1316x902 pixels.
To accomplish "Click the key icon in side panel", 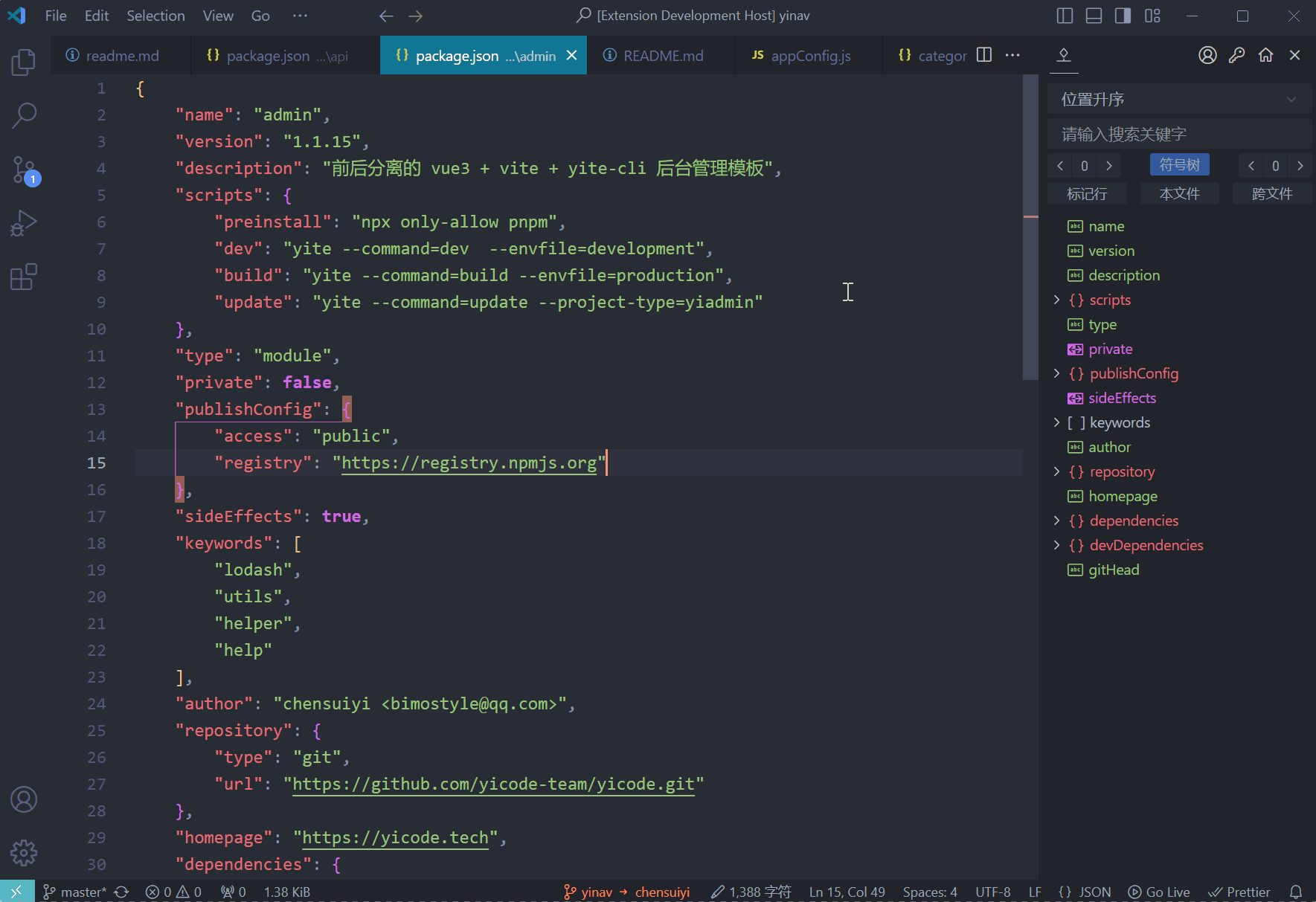I will (x=1236, y=55).
